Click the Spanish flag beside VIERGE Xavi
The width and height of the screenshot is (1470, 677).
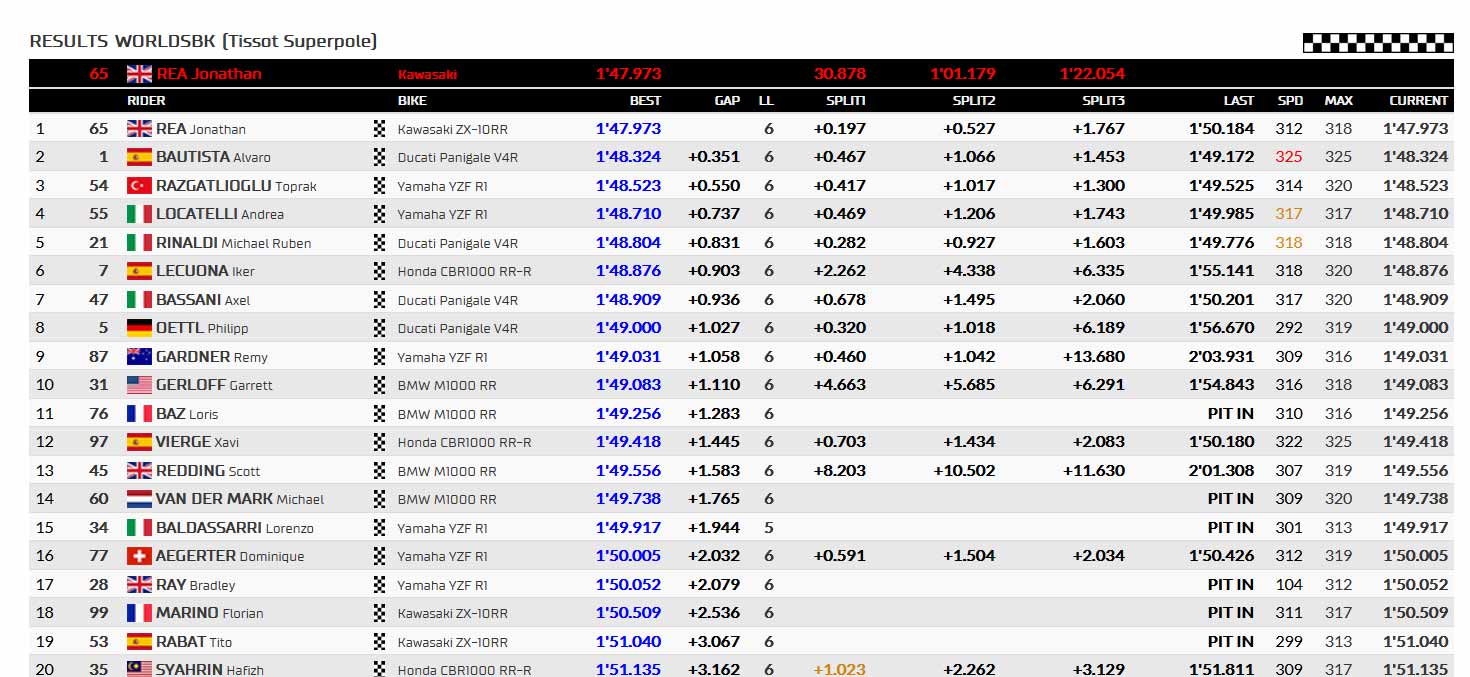139,442
